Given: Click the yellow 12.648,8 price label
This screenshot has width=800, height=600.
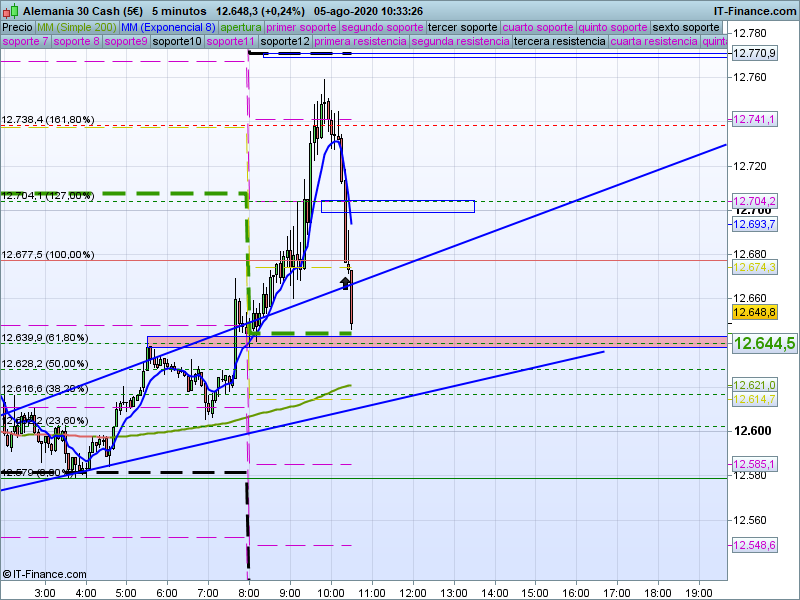Looking at the screenshot, I should [x=755, y=313].
